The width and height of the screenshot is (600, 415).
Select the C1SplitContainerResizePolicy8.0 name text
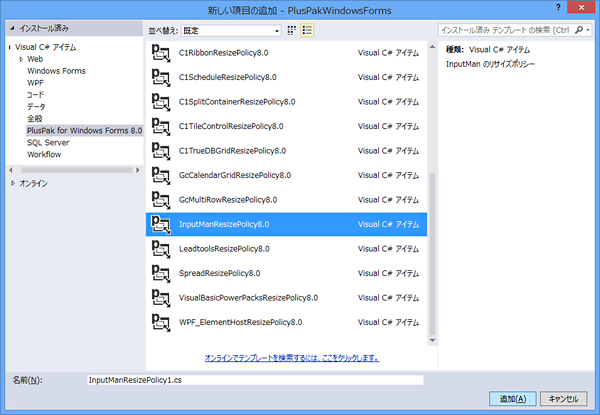pyautogui.click(x=237, y=102)
